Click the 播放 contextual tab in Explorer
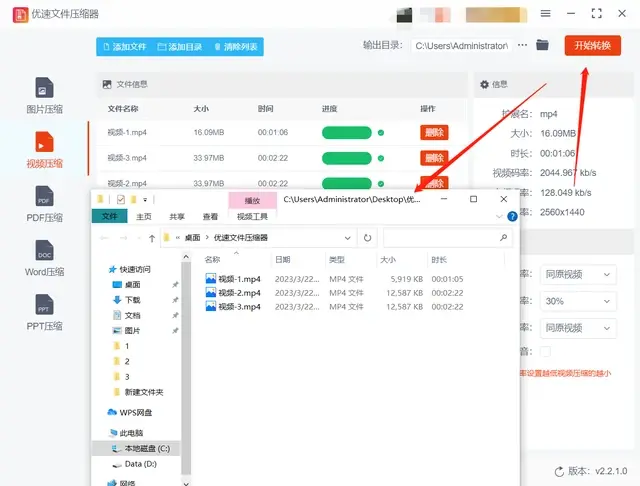Image resolution: width=640 pixels, height=486 pixels. pyautogui.click(x=252, y=201)
